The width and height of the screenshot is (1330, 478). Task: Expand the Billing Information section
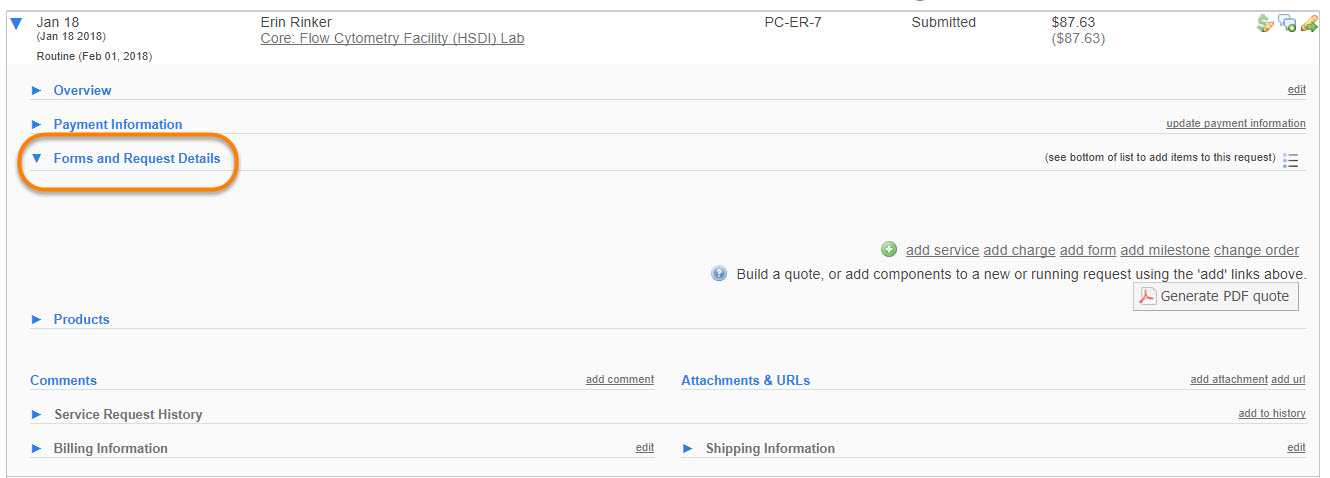click(x=37, y=449)
